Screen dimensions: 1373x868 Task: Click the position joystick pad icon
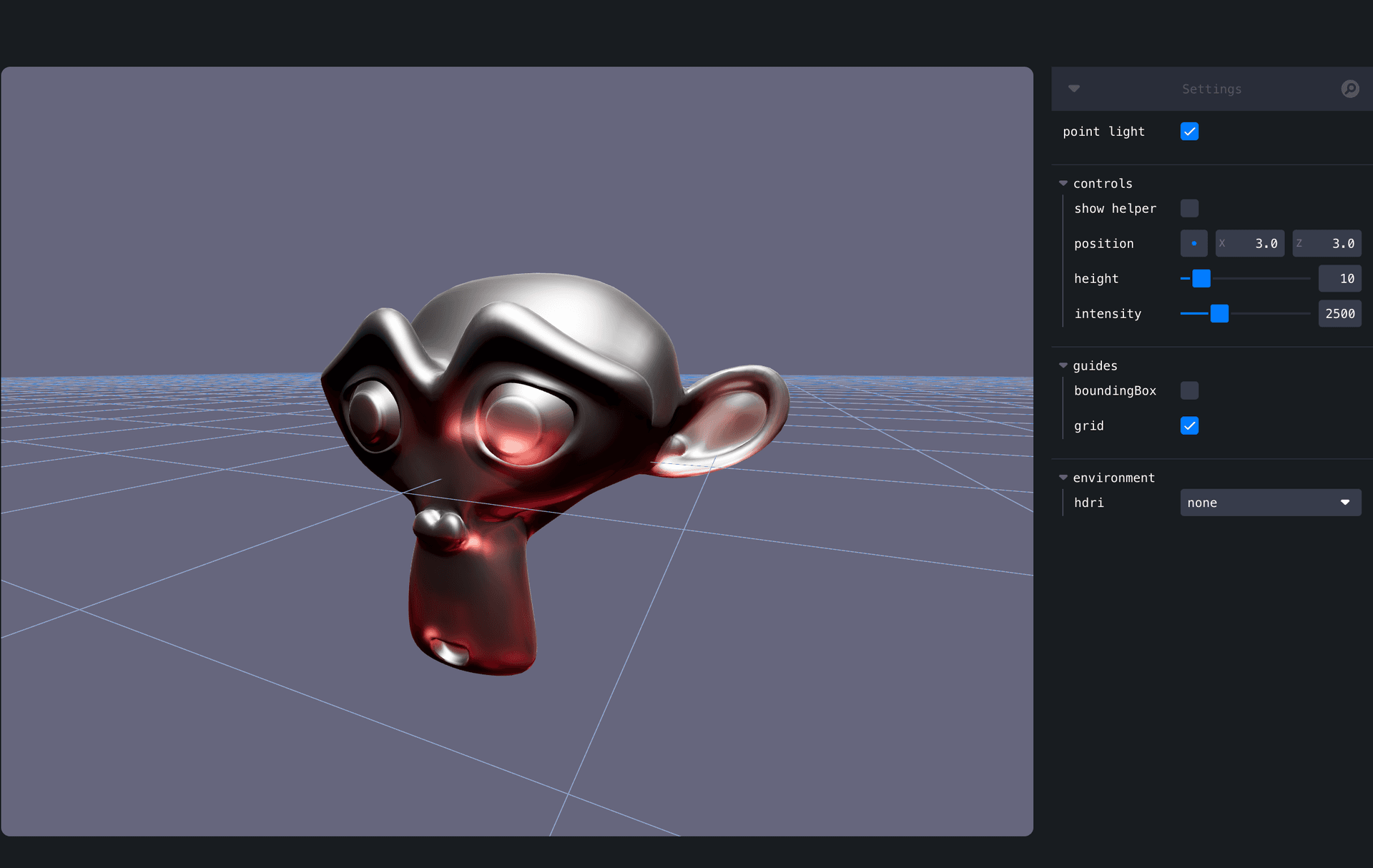tap(1193, 243)
